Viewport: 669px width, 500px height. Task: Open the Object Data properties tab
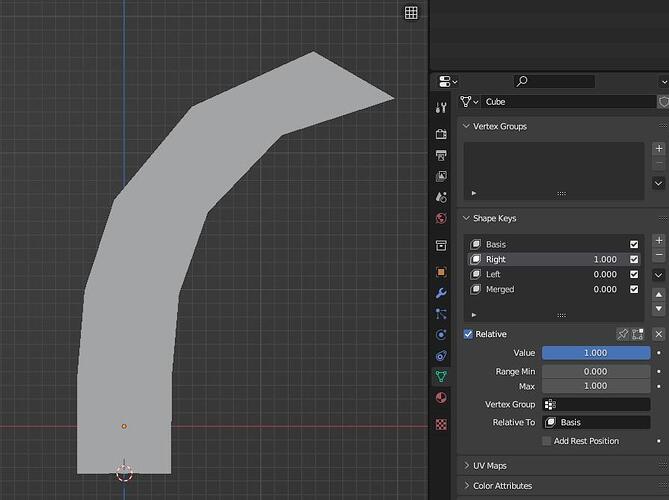pos(441,376)
